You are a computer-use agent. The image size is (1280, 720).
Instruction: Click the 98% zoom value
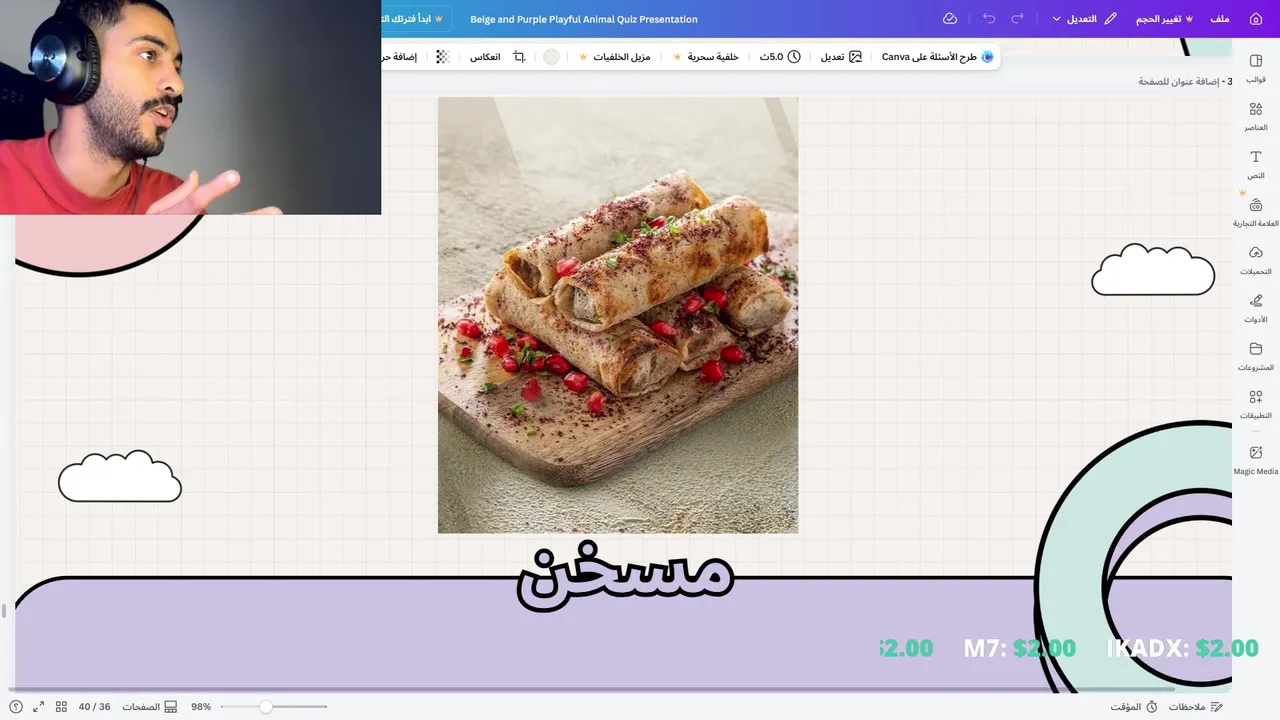[x=201, y=707]
